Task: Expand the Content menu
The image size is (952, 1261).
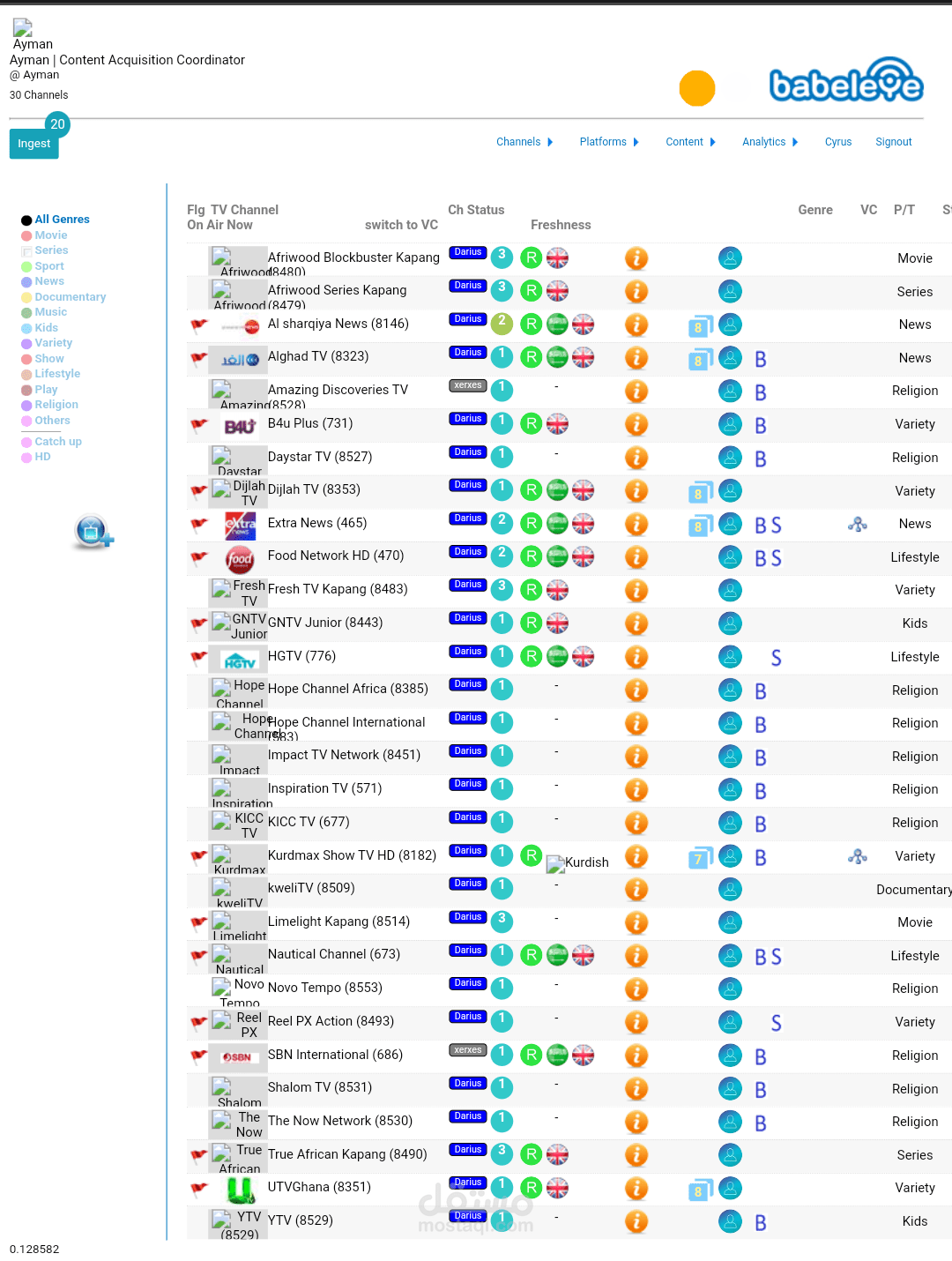Action: point(690,142)
